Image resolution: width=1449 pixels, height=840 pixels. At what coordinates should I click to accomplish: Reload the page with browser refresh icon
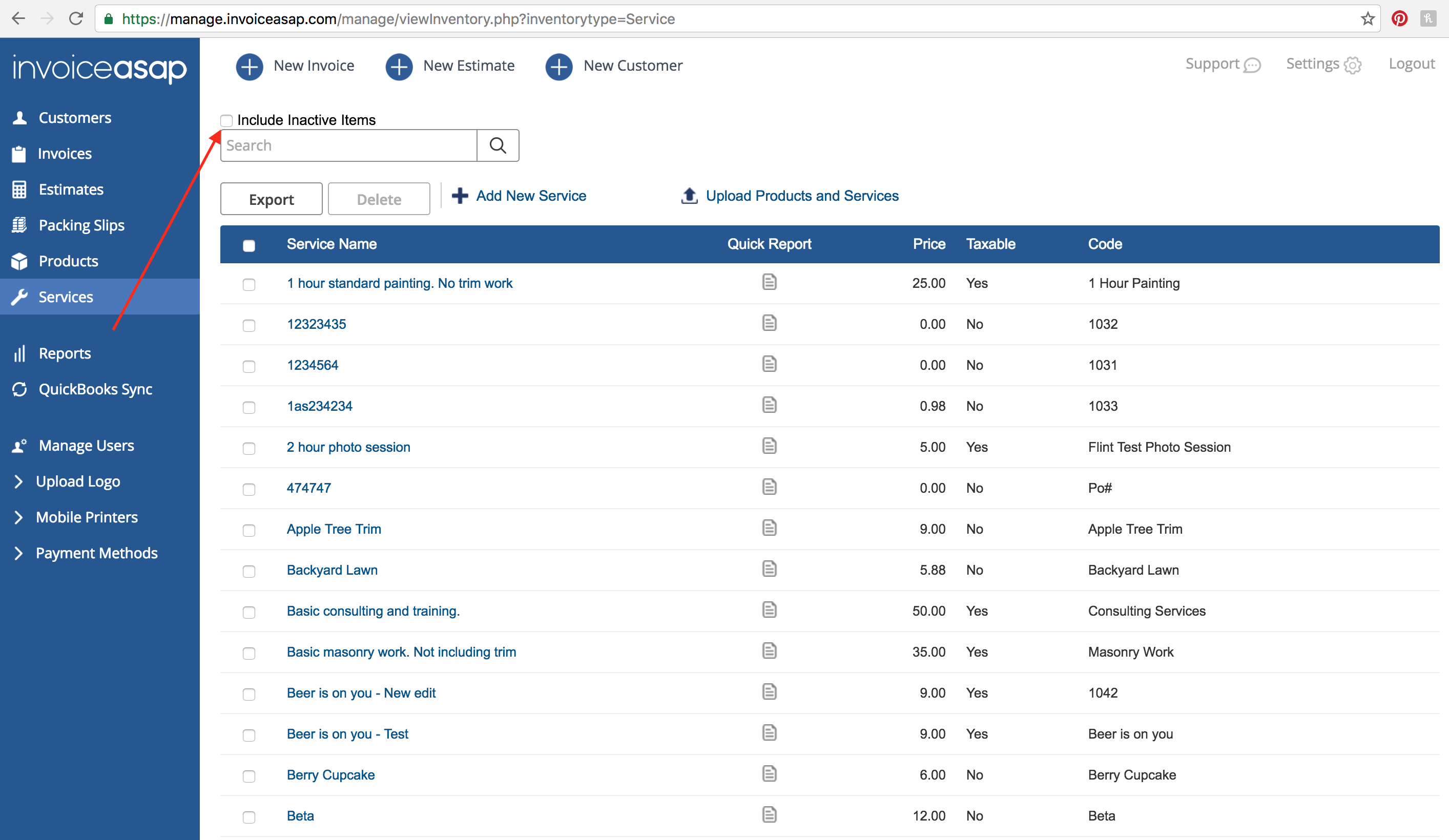75,18
